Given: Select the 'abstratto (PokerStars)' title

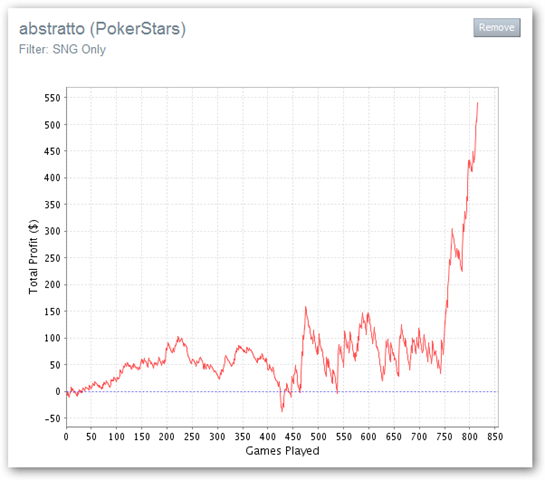Looking at the screenshot, I should (102, 29).
